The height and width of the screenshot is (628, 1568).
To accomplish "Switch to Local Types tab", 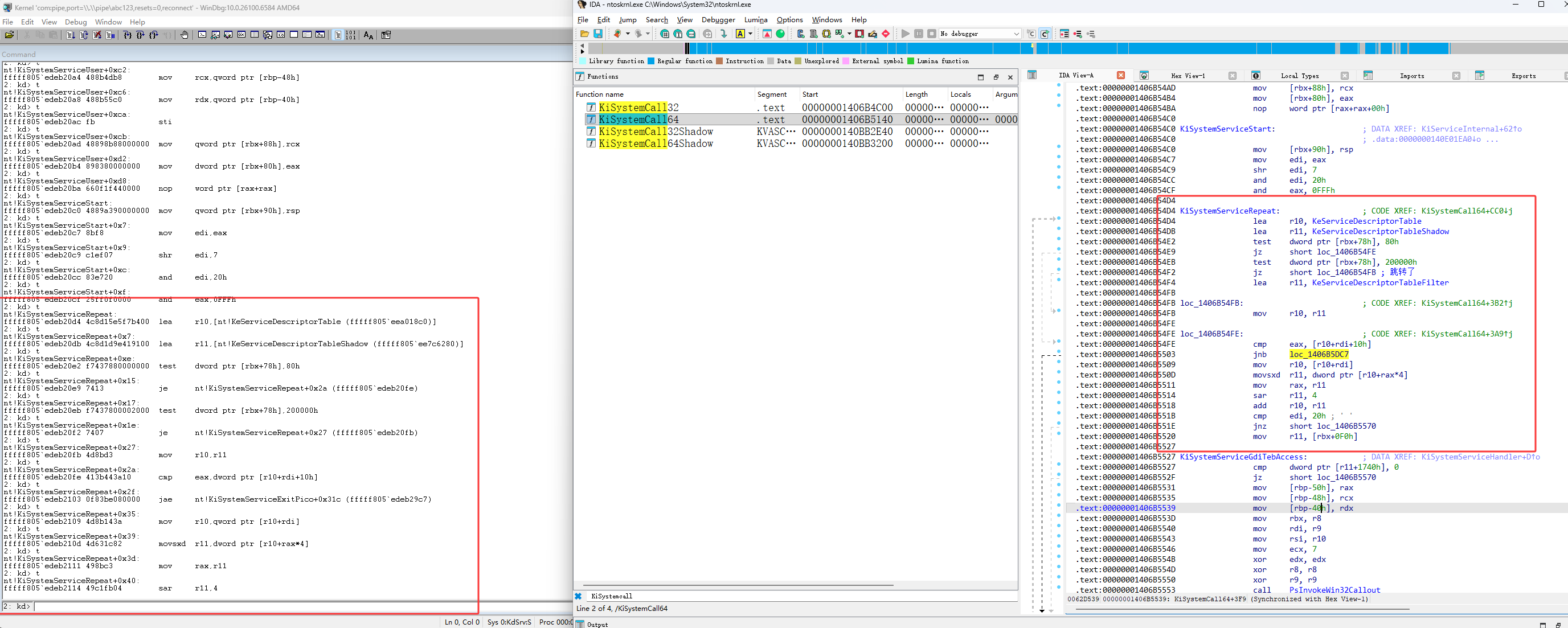I will (x=1300, y=76).
